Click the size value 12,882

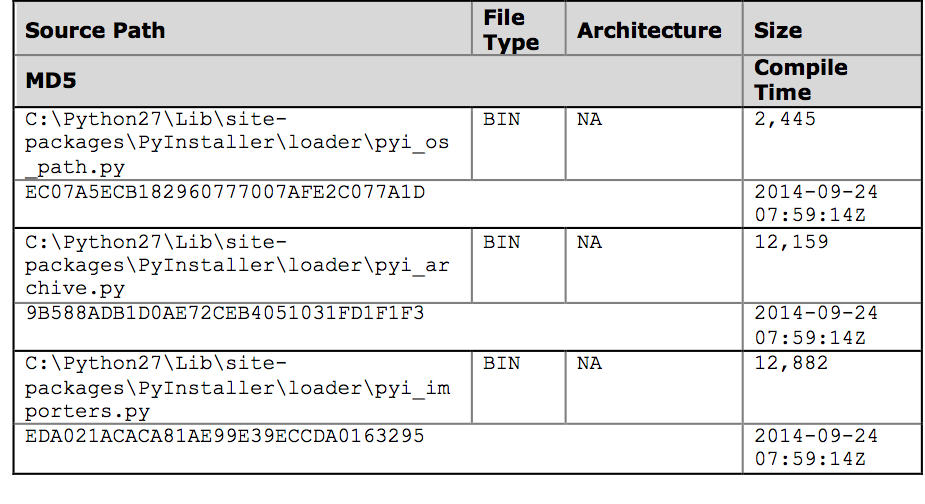(x=792, y=364)
